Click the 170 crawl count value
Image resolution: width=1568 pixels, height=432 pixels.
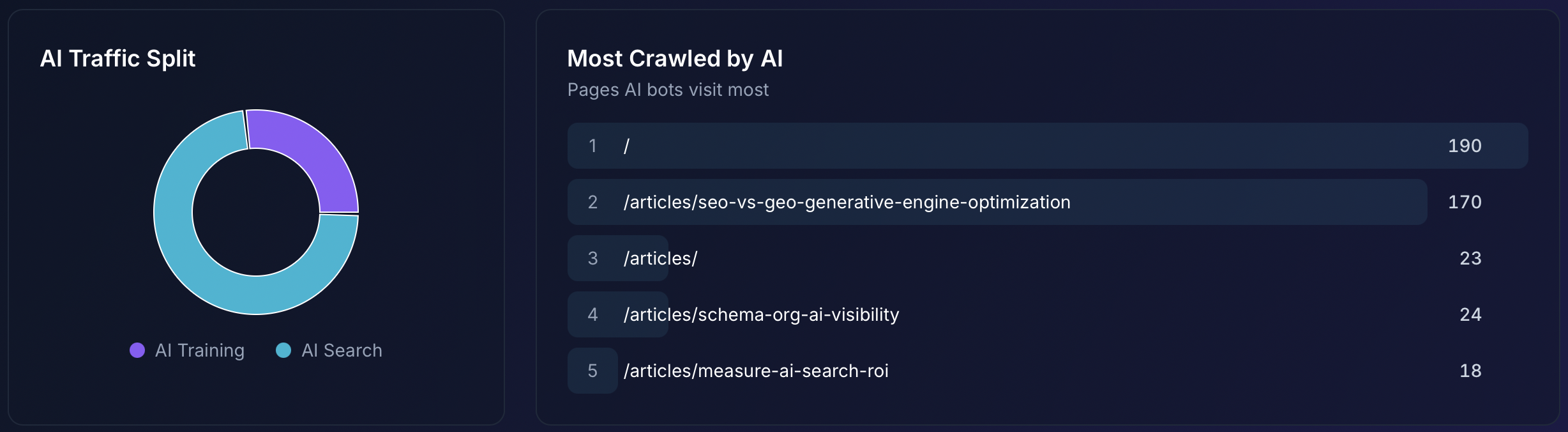1465,203
